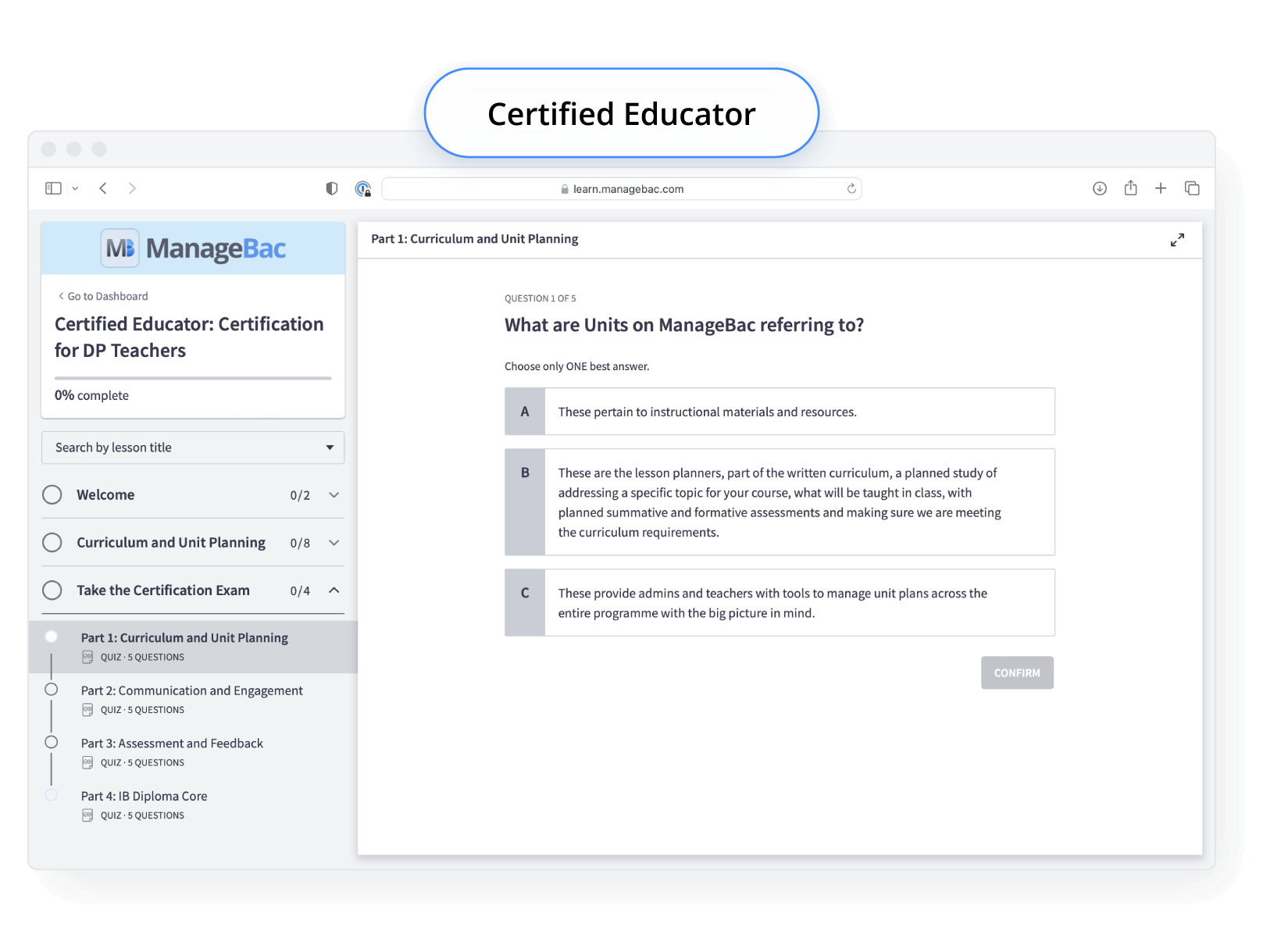
Task: Toggle the Safari sidebar icon
Action: (x=53, y=188)
